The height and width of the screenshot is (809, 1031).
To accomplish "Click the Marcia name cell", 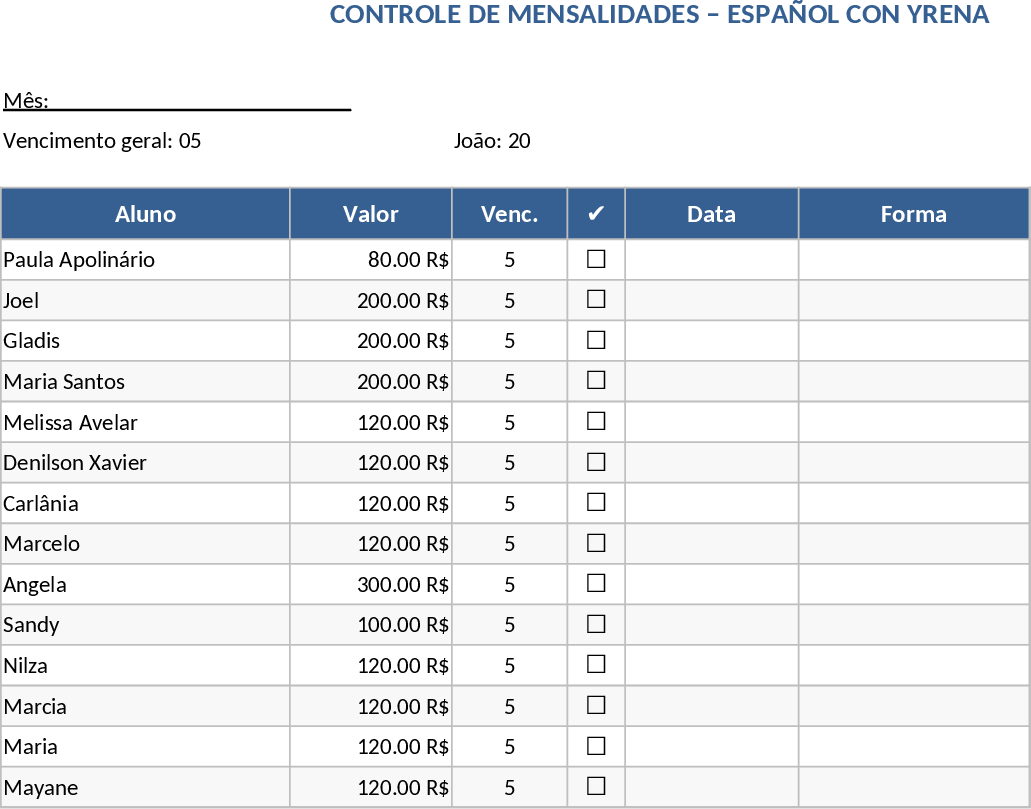I will [x=145, y=706].
